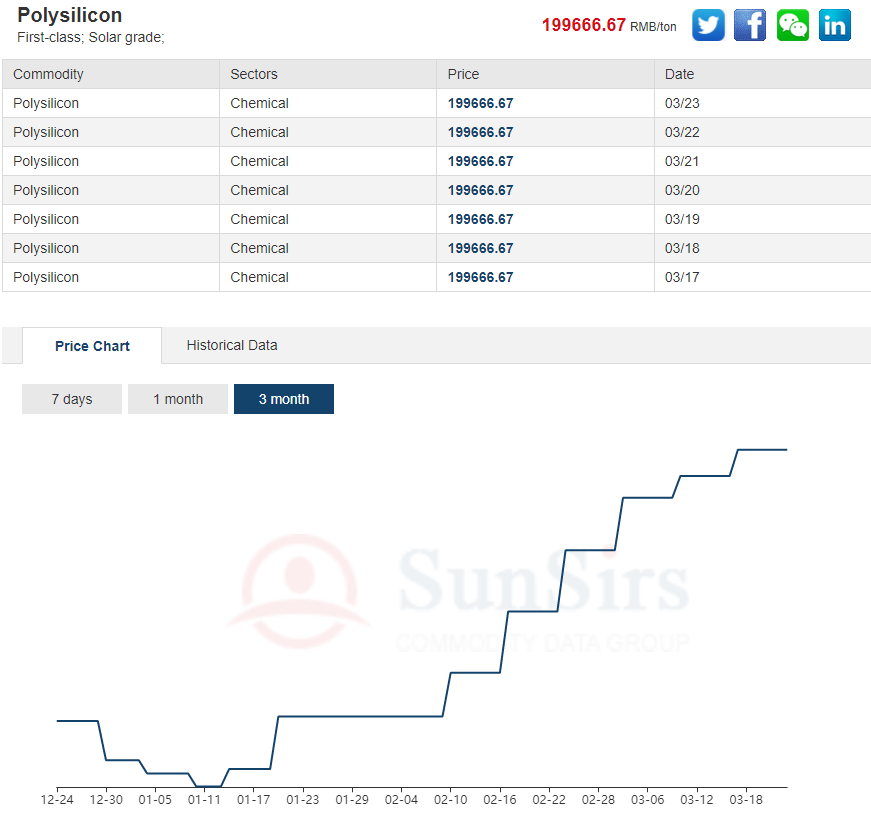This screenshot has width=871, height=813.
Task: Click Chemical sector in 03/21 row
Action: click(259, 161)
